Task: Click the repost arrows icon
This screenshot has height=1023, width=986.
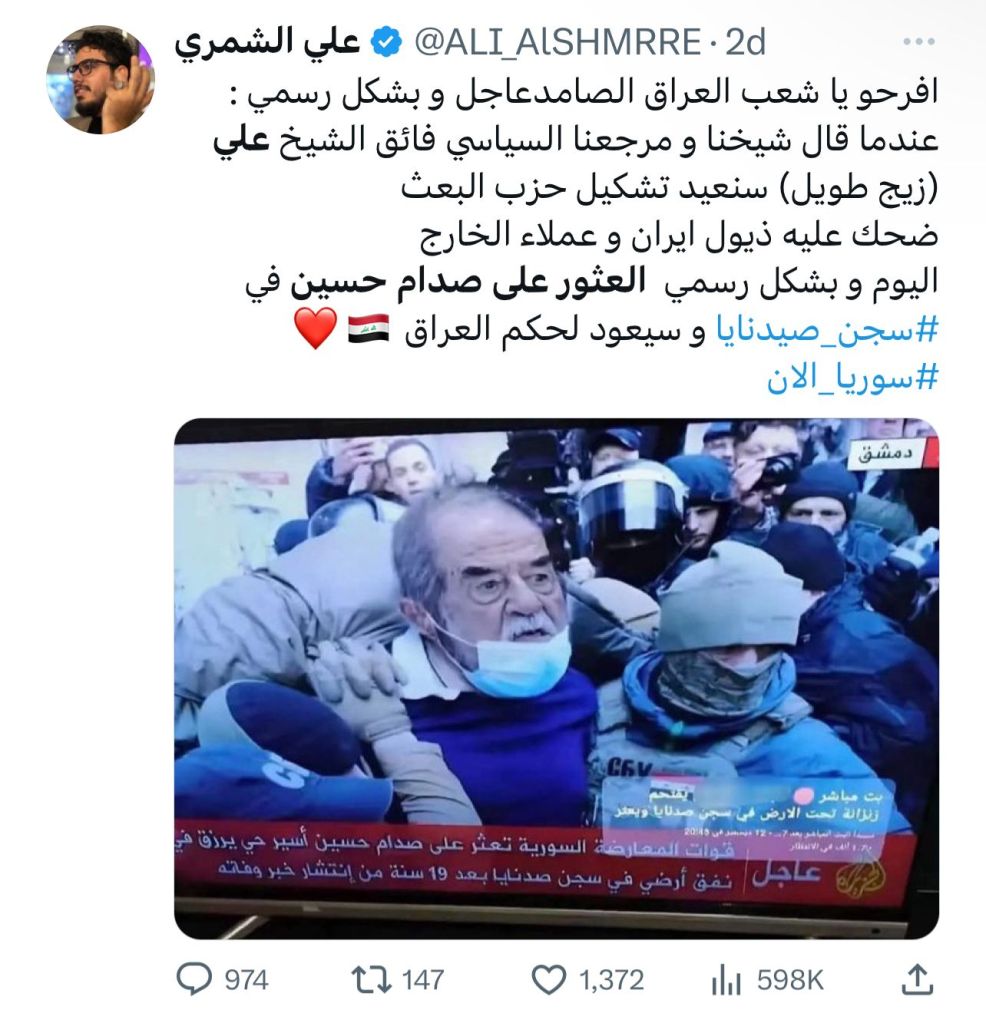Action: (371, 979)
